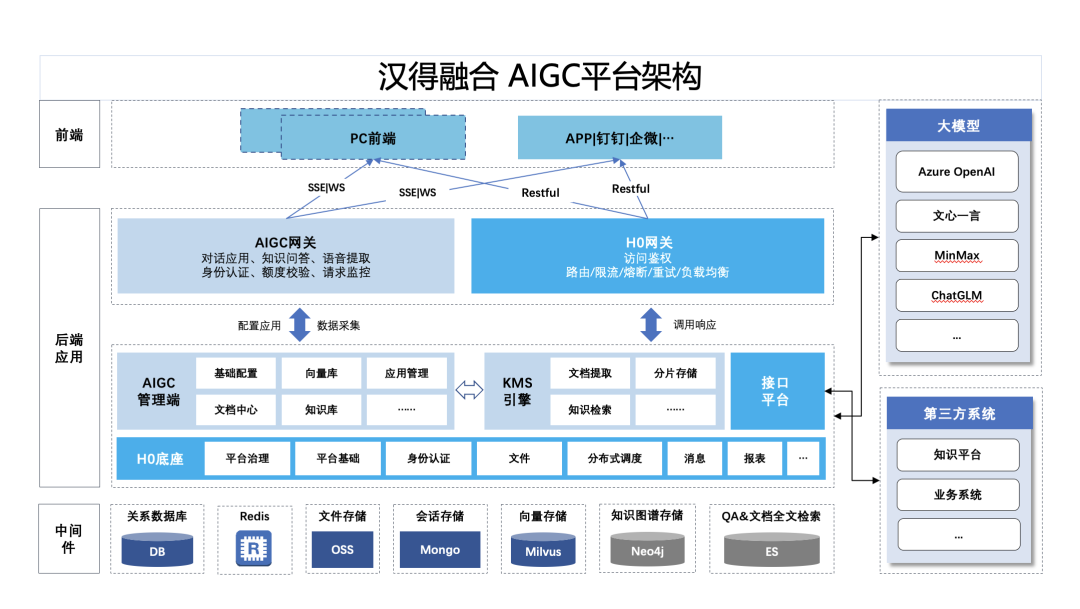Open the Azure OpenAI model box
This screenshot has width=1080, height=609.
coord(956,172)
